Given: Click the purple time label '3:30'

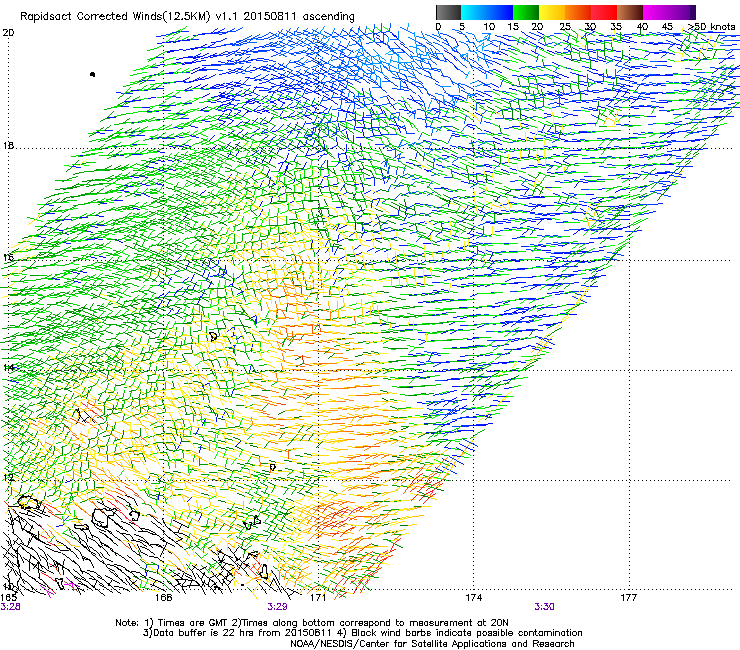Looking at the screenshot, I should (544, 607).
